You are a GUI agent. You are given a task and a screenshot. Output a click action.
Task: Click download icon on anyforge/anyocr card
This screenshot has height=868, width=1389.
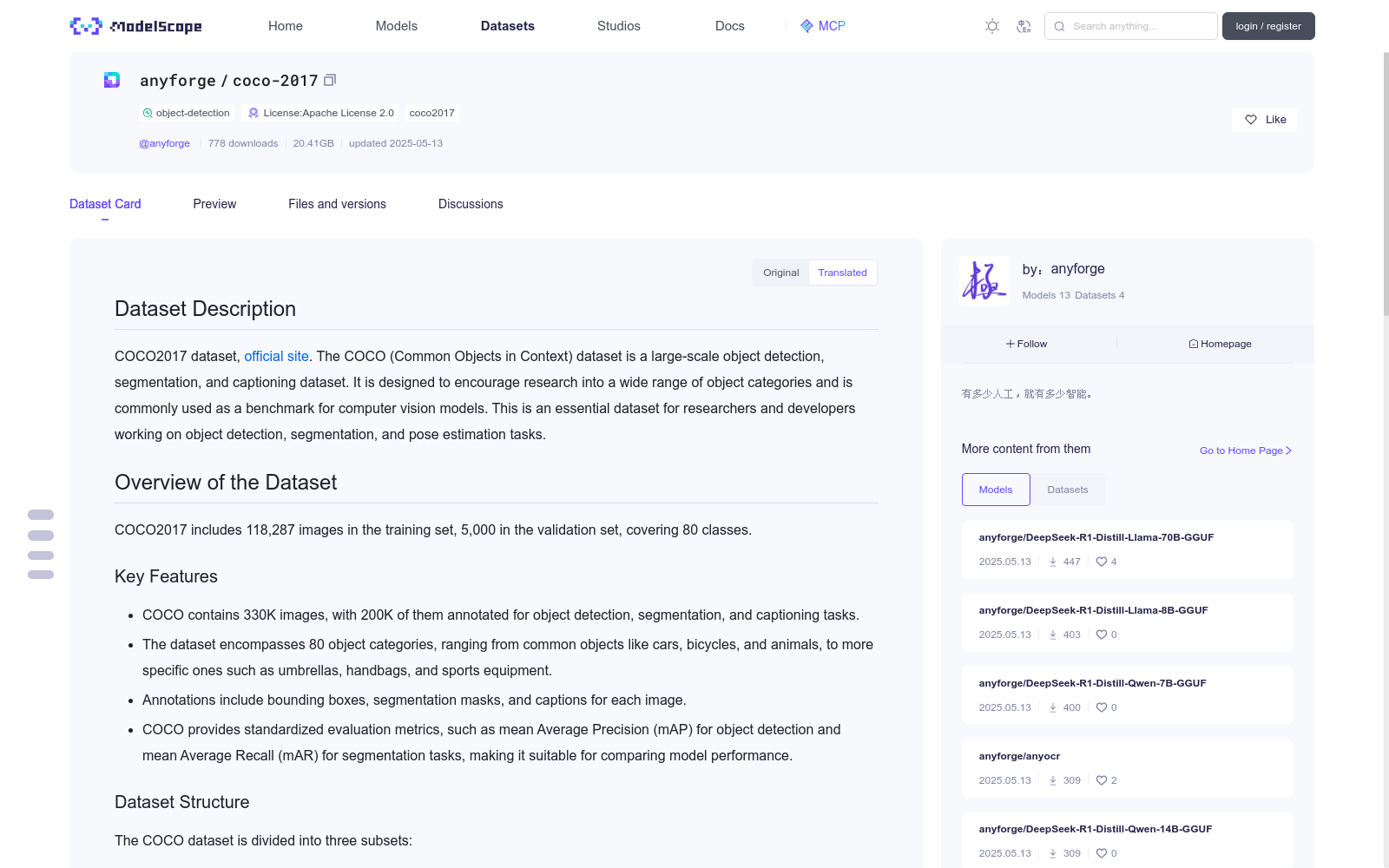click(1053, 780)
